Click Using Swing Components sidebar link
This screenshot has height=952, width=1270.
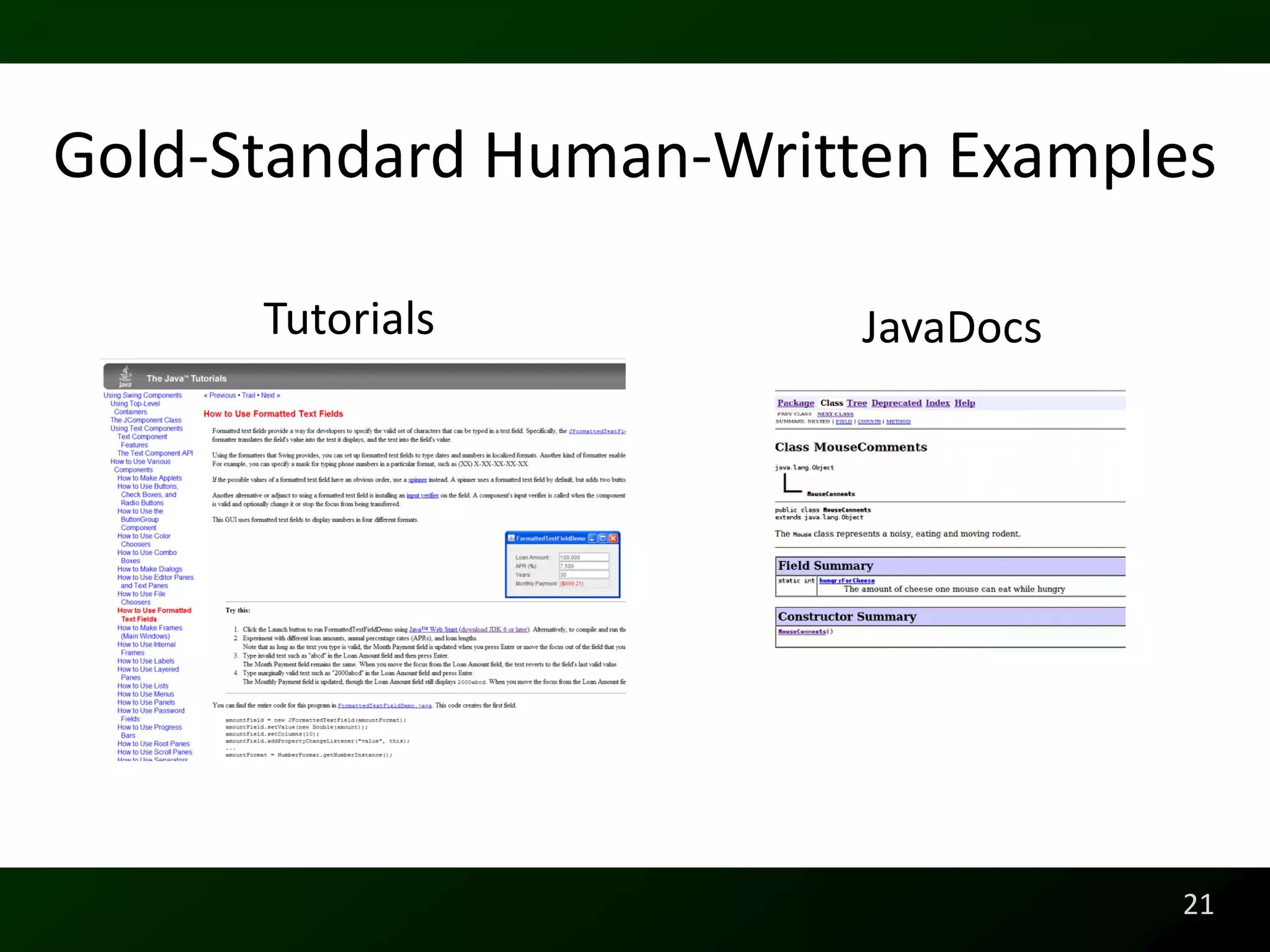point(143,395)
